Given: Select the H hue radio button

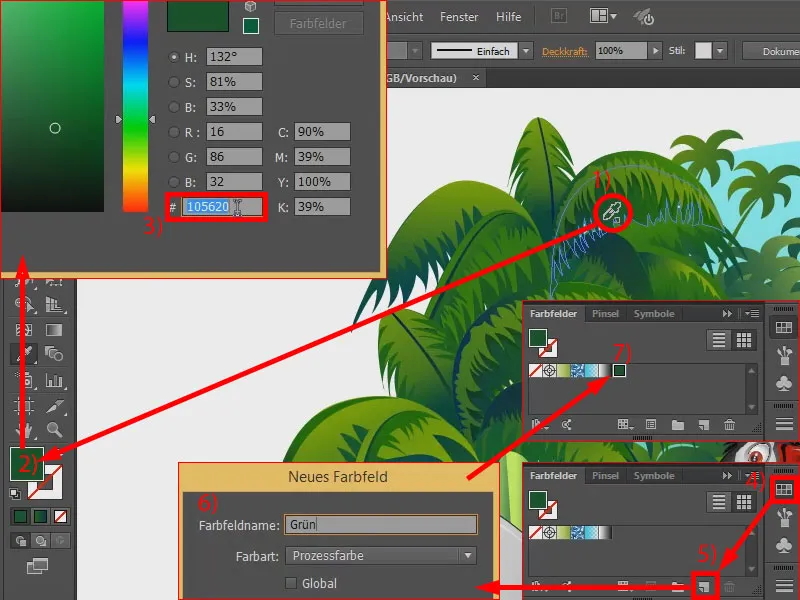Looking at the screenshot, I should click(x=174, y=57).
